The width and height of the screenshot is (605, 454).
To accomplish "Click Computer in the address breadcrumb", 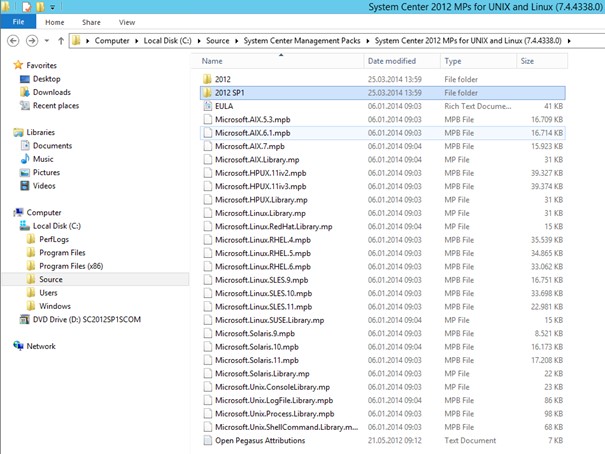I will coord(112,41).
